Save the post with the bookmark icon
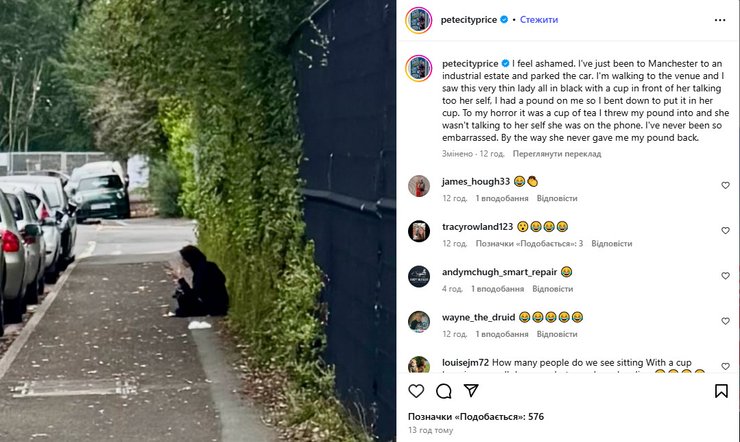 (721, 391)
